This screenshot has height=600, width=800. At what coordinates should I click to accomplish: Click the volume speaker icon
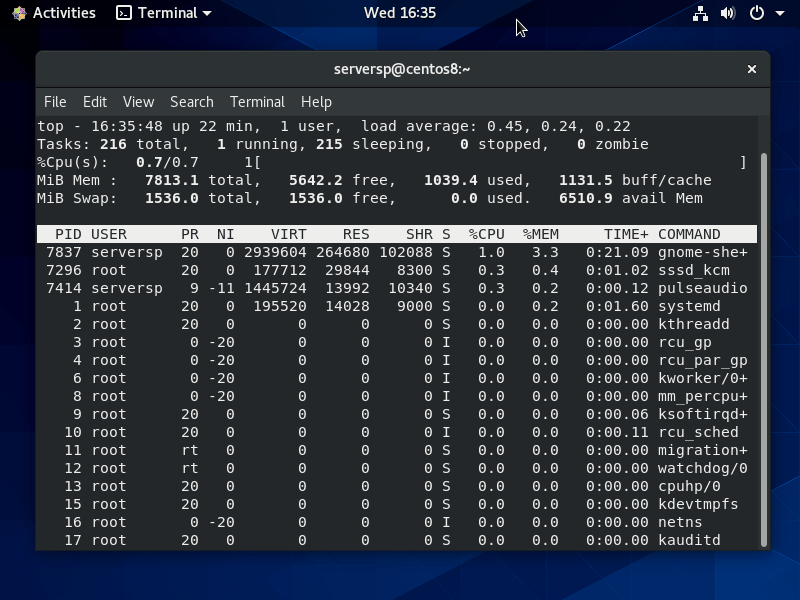pyautogui.click(x=728, y=13)
